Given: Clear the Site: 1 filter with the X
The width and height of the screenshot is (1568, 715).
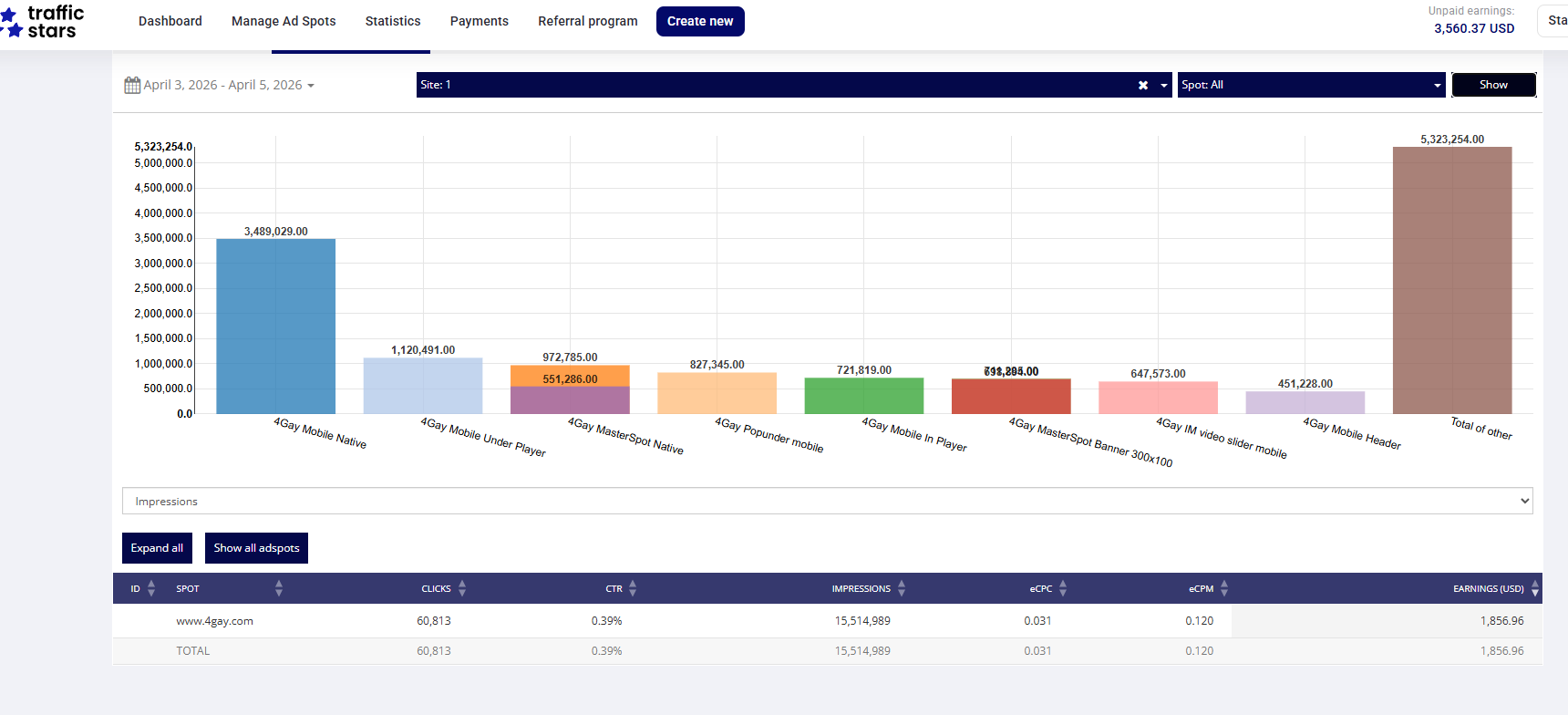Looking at the screenshot, I should [1142, 85].
